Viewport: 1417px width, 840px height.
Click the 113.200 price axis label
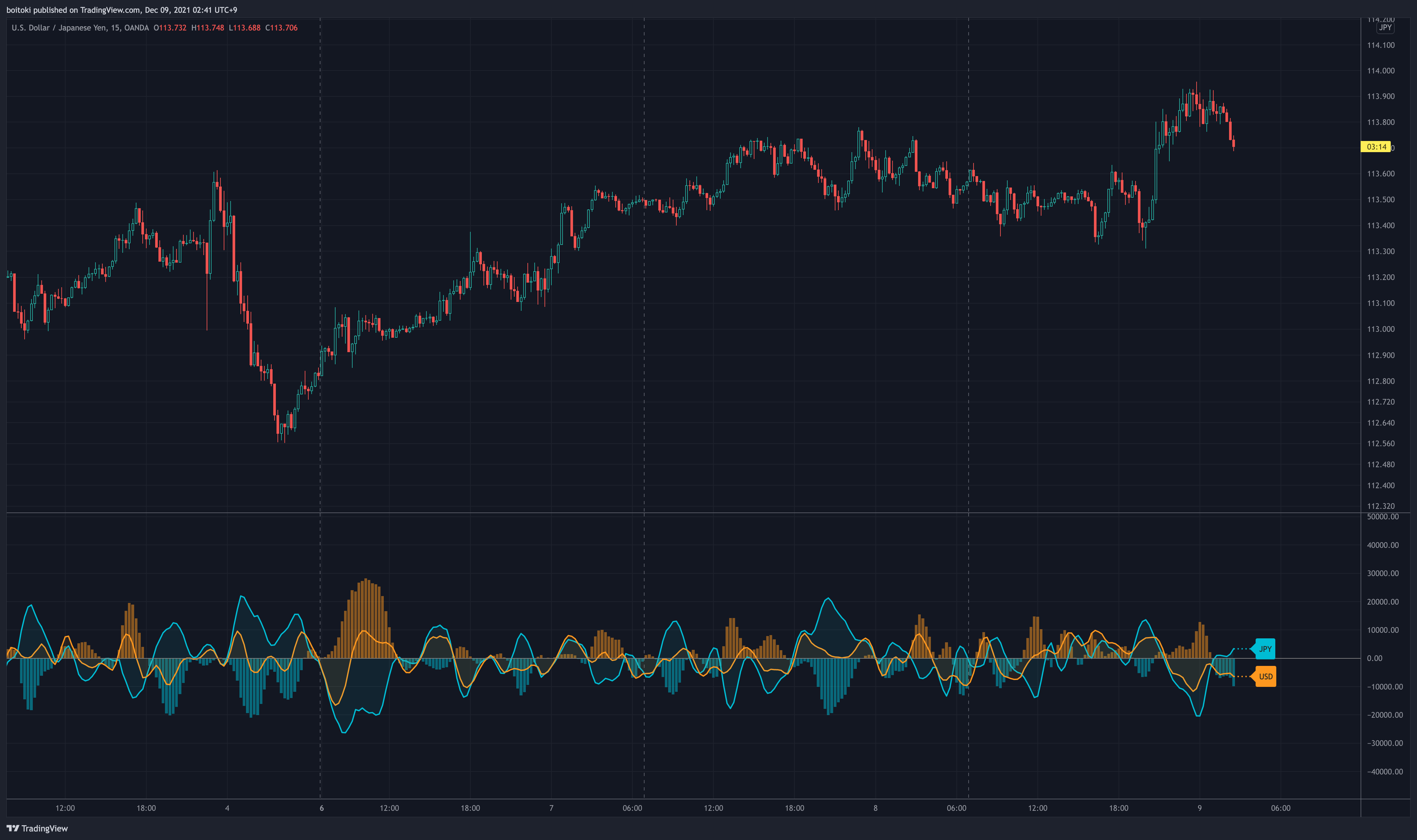1381,277
